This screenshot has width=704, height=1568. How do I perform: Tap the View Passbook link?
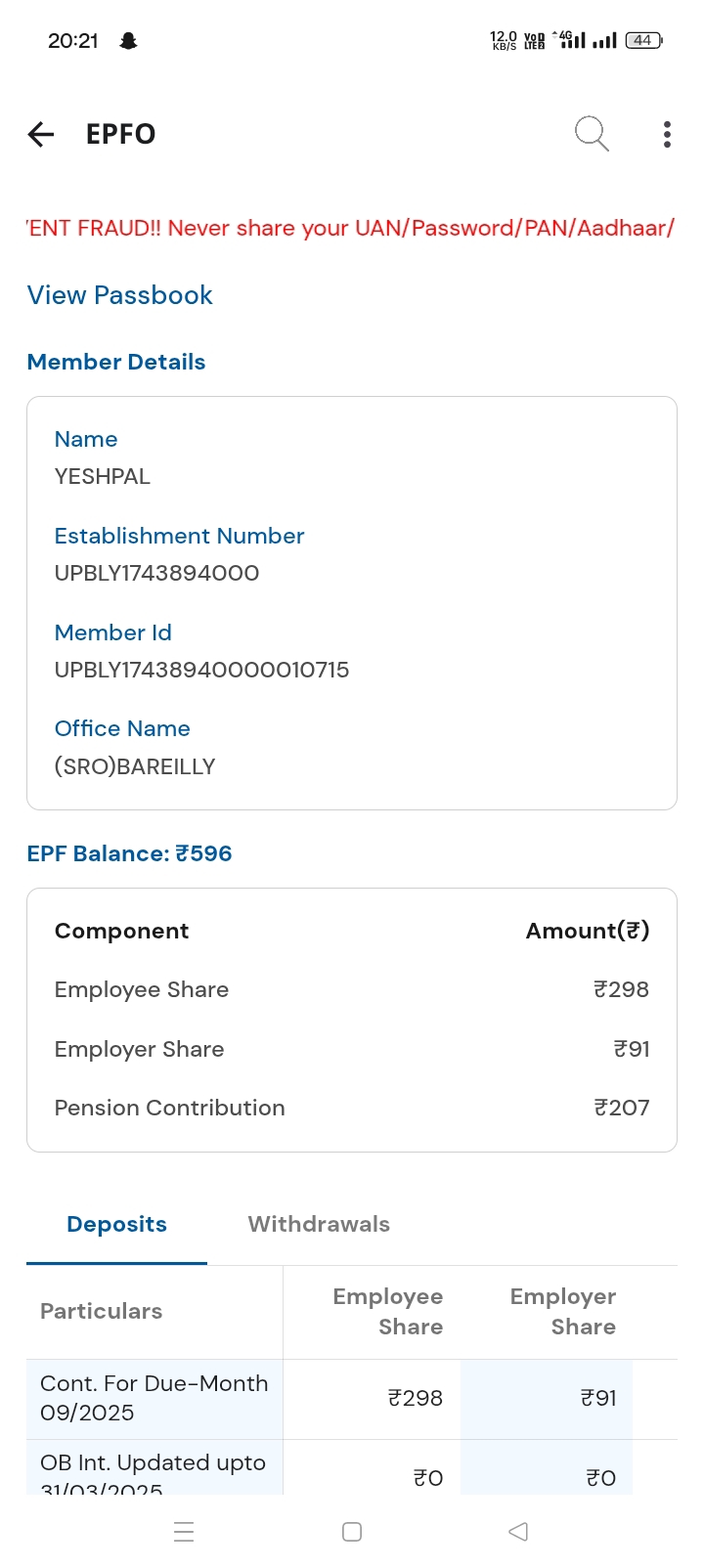(120, 295)
